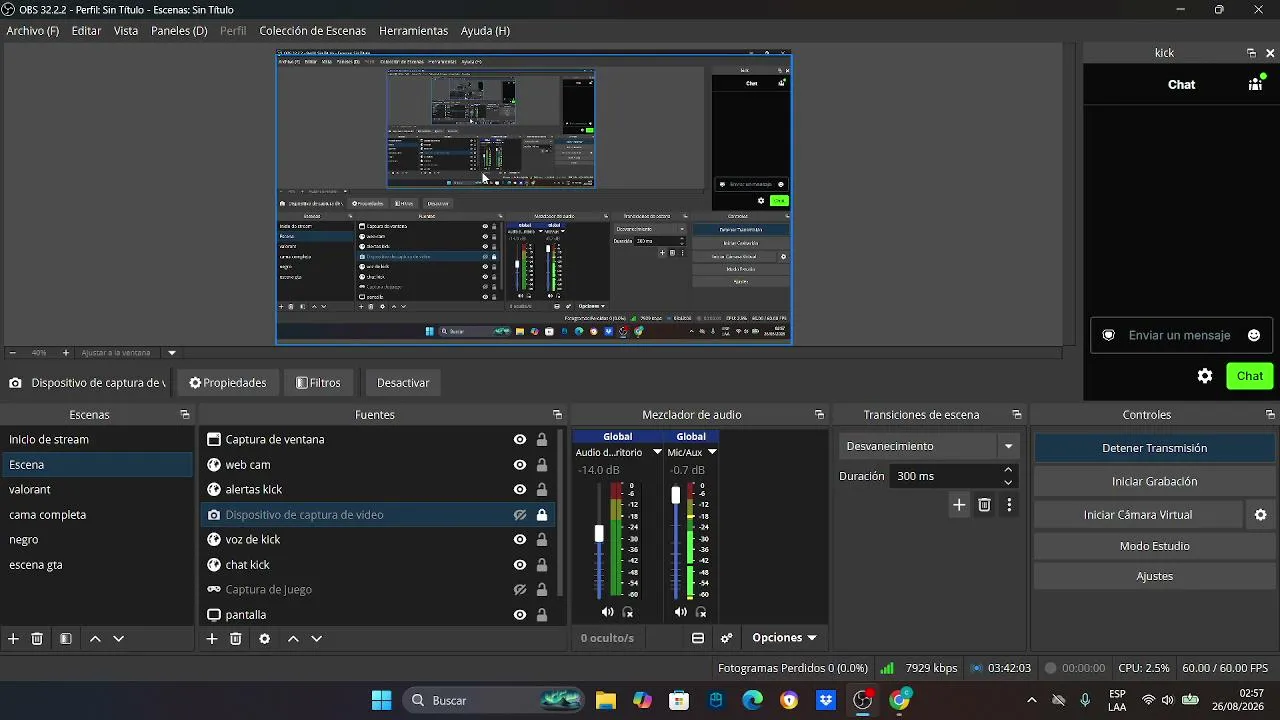Click the Iniciar Grabación button
The width and height of the screenshot is (1280, 720).
1155,481
